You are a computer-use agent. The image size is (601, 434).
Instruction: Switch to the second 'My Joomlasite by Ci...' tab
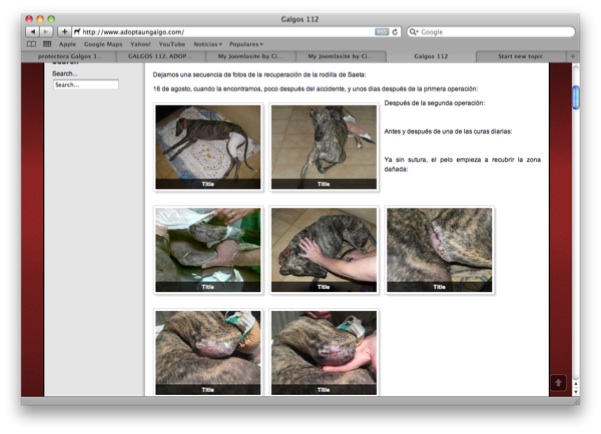coord(341,56)
